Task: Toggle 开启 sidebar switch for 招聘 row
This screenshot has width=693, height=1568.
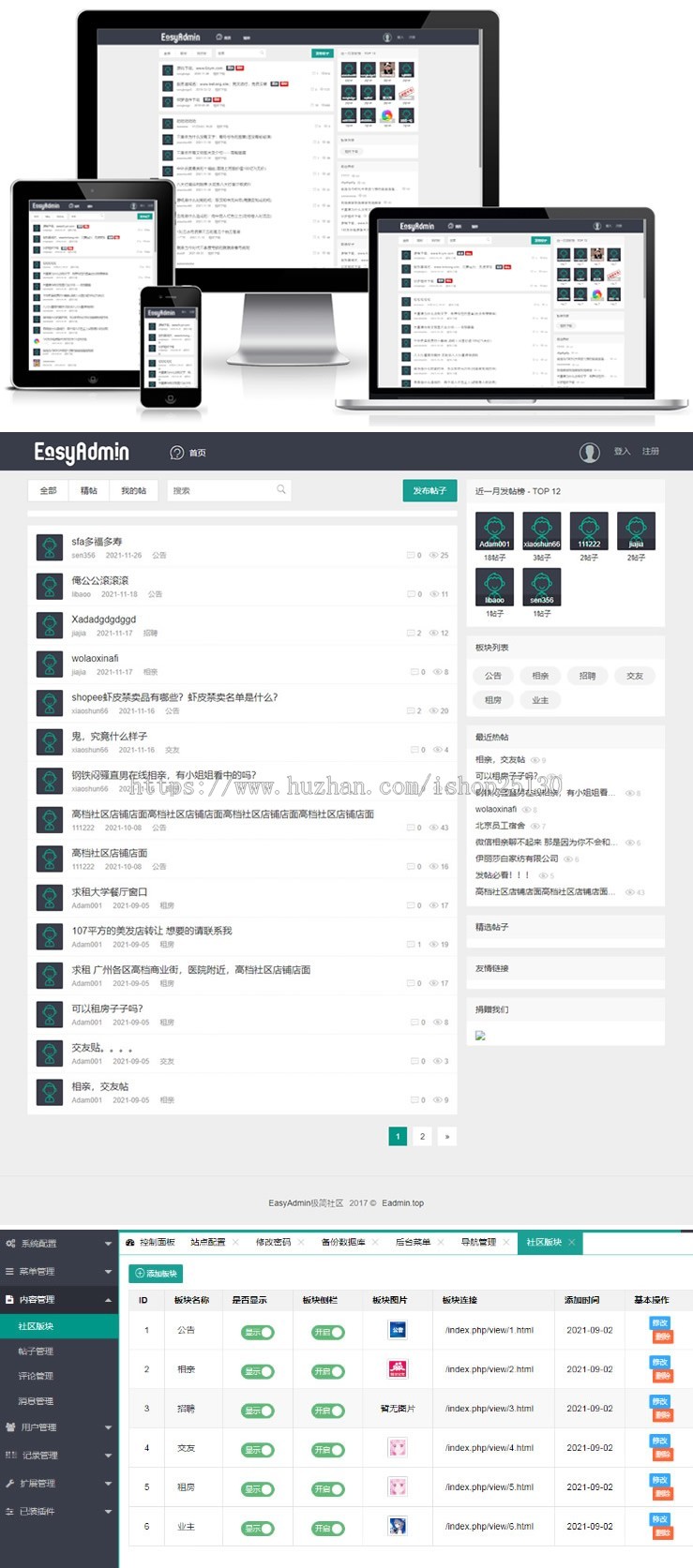Action: click(327, 1411)
